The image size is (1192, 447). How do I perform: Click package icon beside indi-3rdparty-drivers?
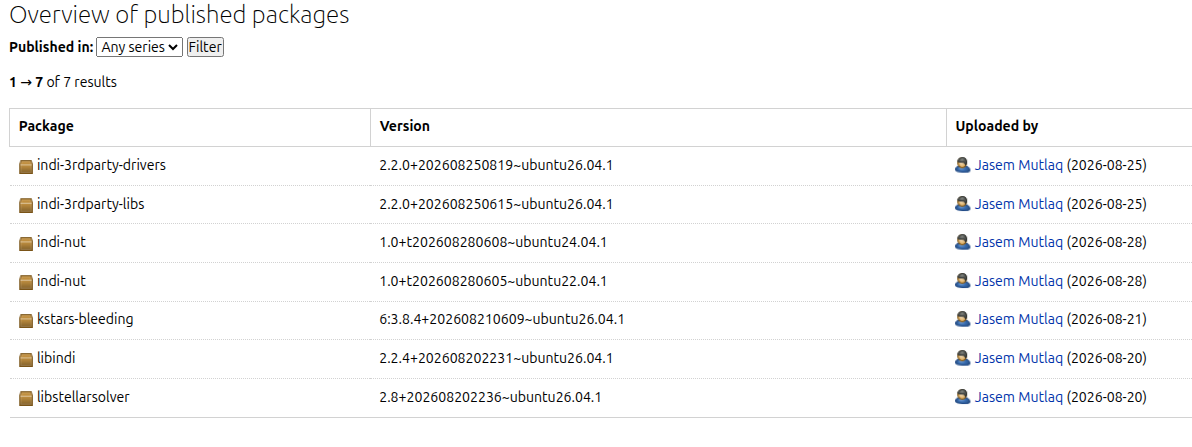[26, 166]
